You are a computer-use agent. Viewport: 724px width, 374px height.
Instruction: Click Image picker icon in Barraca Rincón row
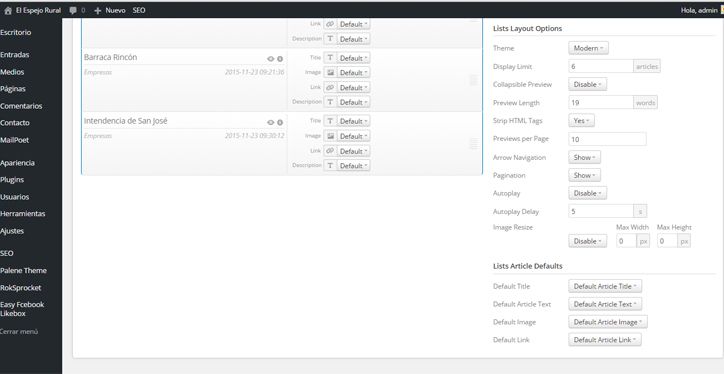[330, 72]
